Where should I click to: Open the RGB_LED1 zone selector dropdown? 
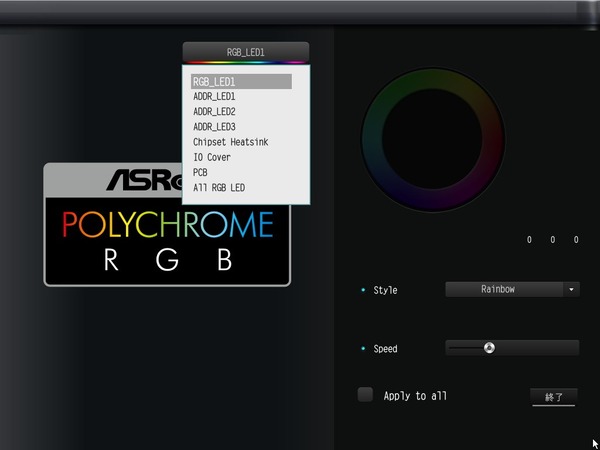(x=246, y=52)
